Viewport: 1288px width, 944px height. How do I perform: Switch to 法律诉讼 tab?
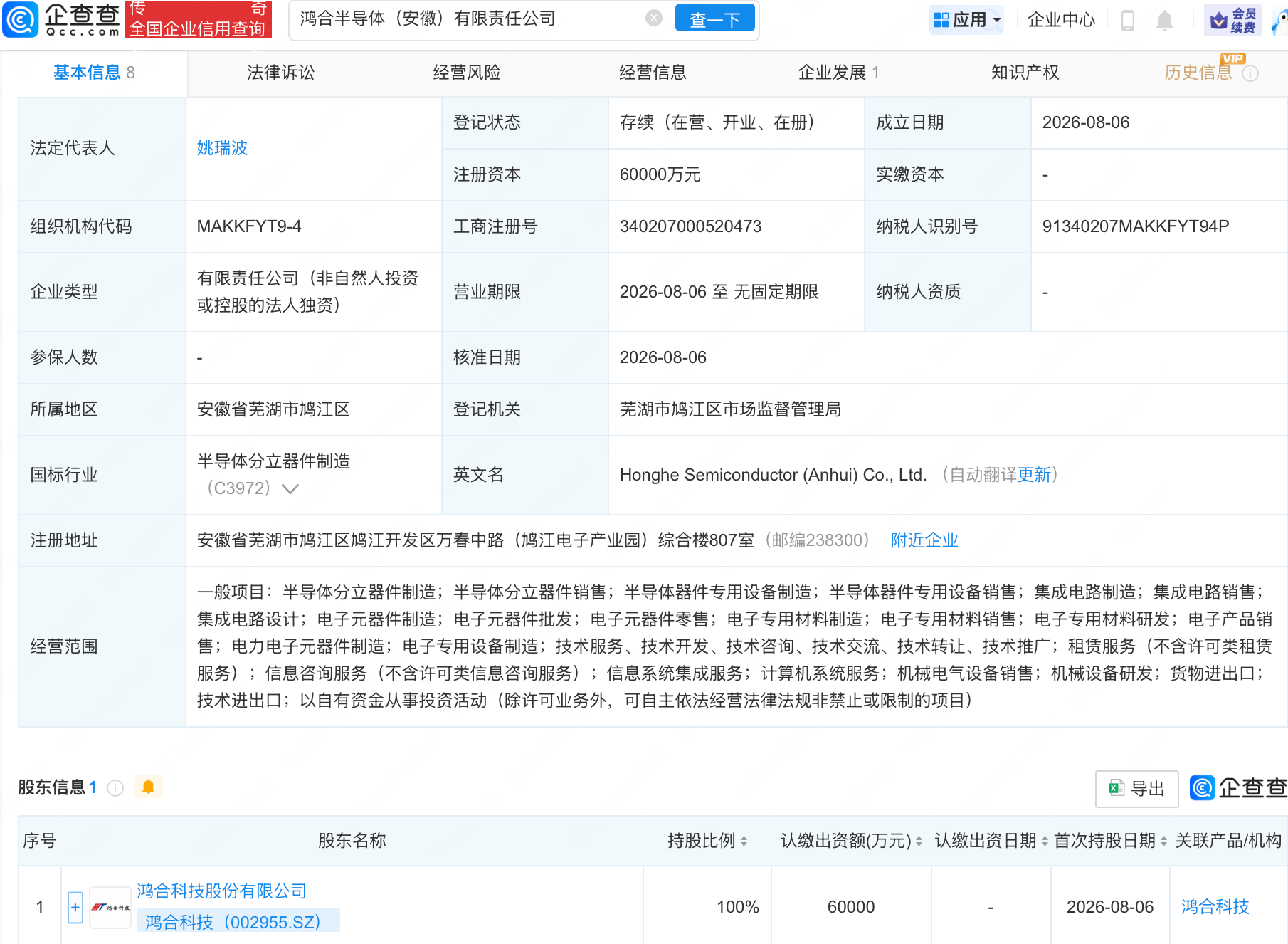click(x=280, y=73)
